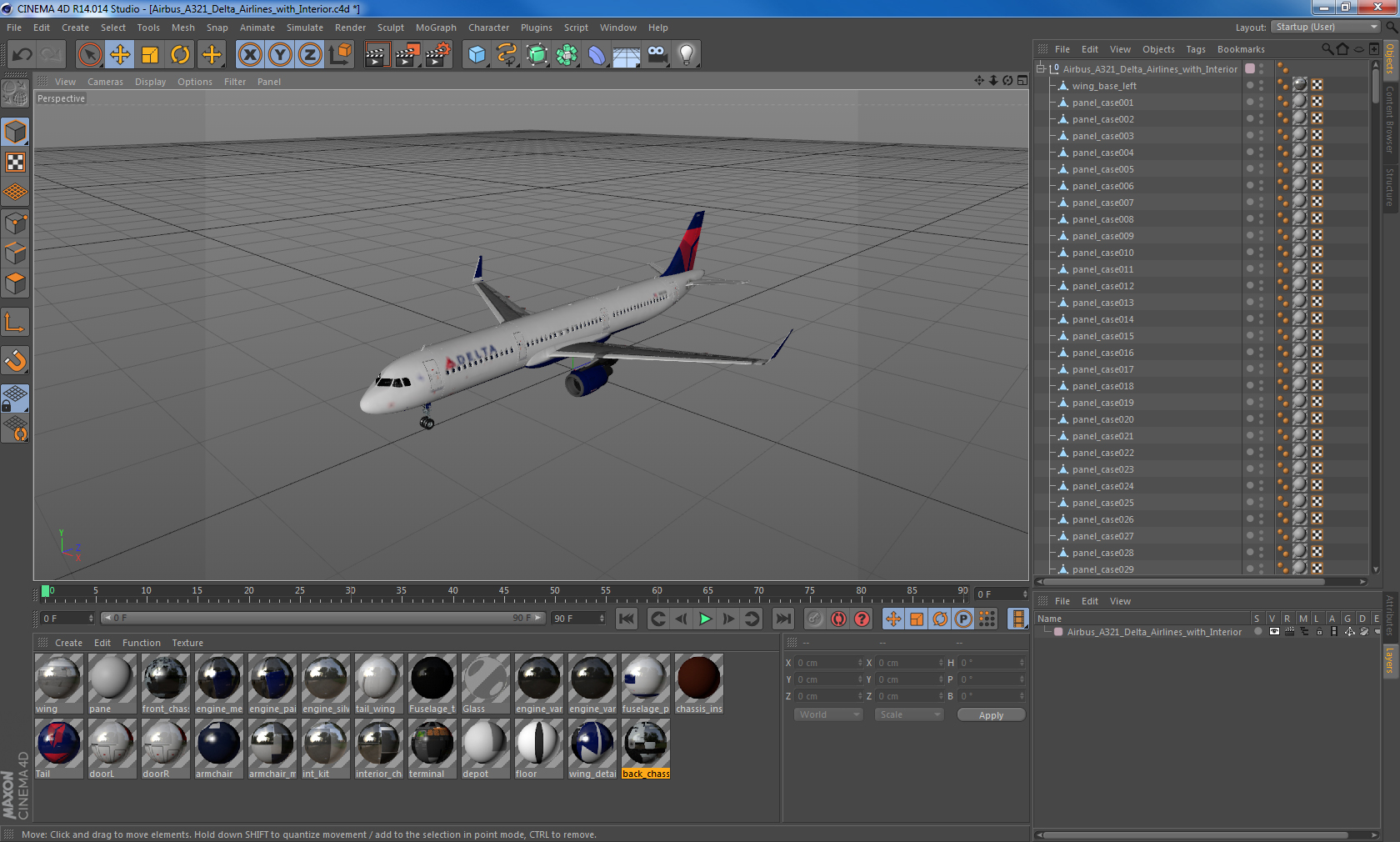
Task: Open the Layers panel View menu
Action: tap(1120, 601)
